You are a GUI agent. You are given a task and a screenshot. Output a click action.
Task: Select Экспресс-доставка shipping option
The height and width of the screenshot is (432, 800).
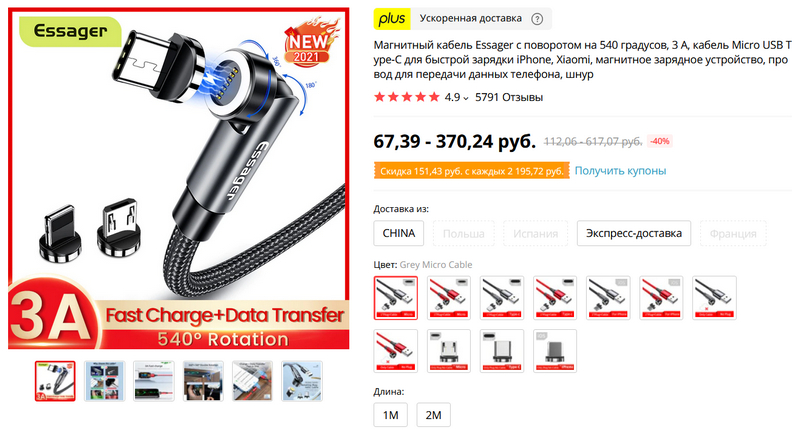[x=634, y=233]
